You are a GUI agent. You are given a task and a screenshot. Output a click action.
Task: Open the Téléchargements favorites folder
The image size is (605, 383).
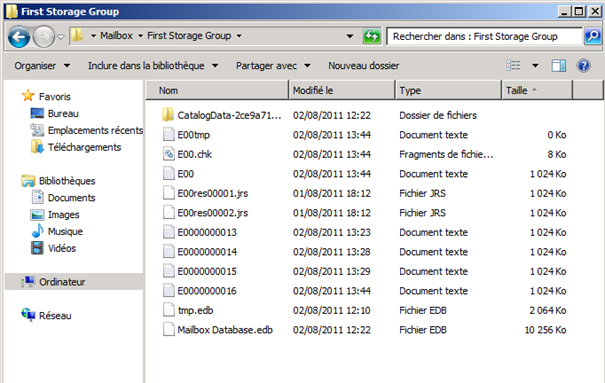[x=84, y=147]
